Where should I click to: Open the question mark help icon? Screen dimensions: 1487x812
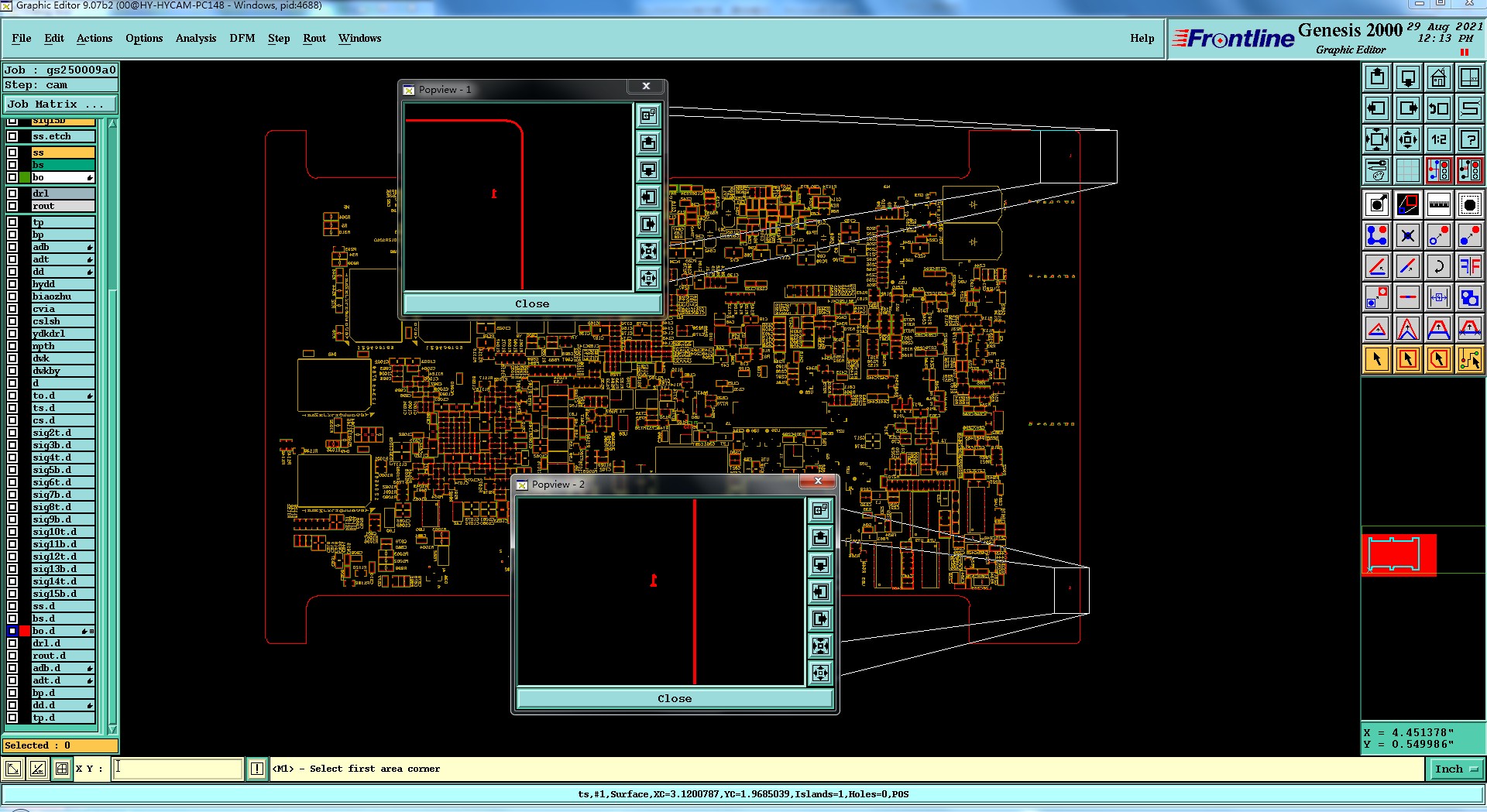point(1470,139)
